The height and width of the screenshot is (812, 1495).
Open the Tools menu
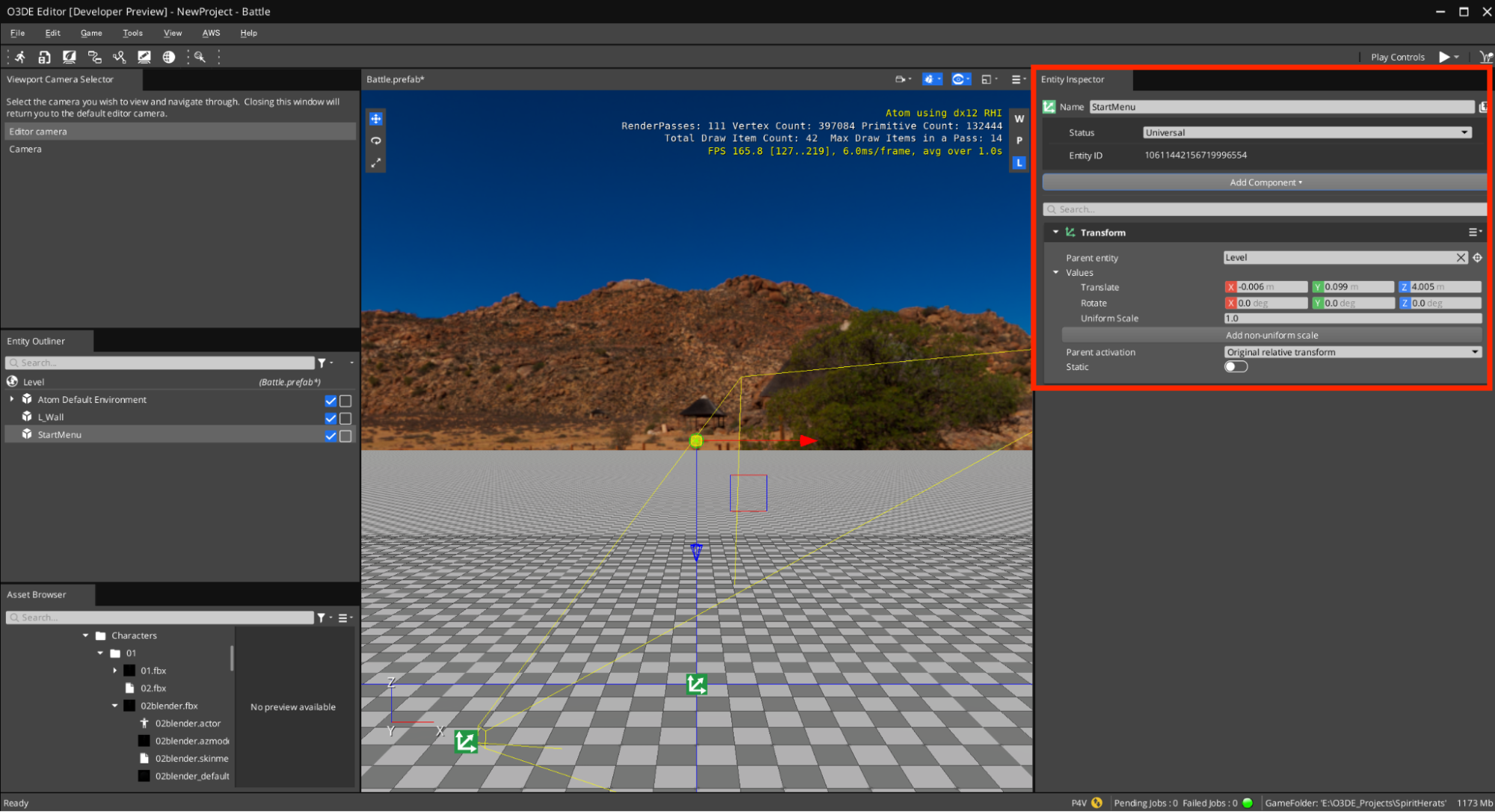point(132,33)
